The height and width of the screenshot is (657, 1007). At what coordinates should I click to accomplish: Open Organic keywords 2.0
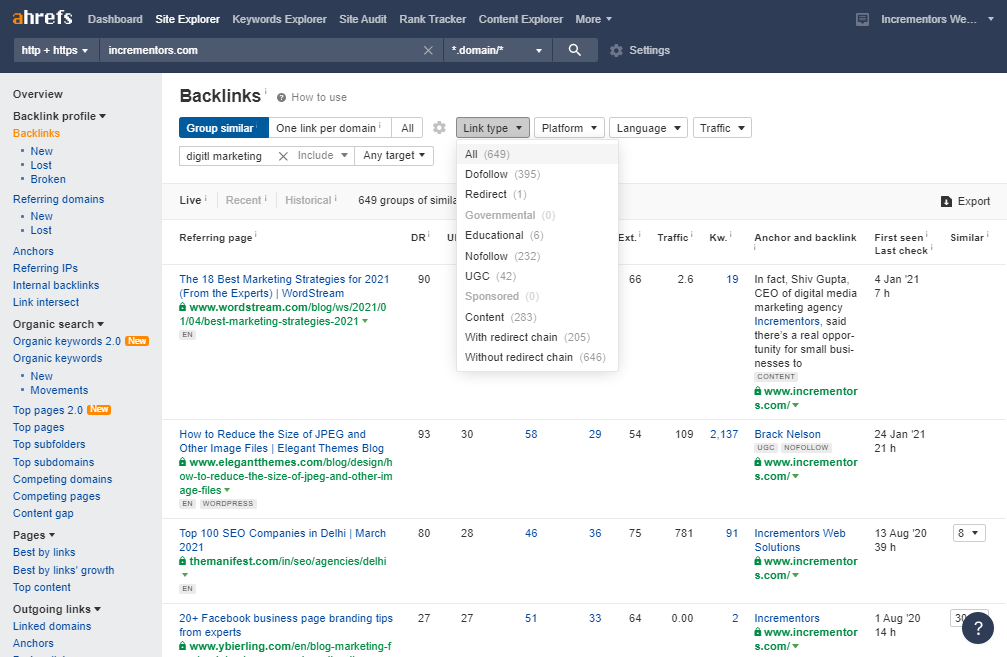(67, 341)
